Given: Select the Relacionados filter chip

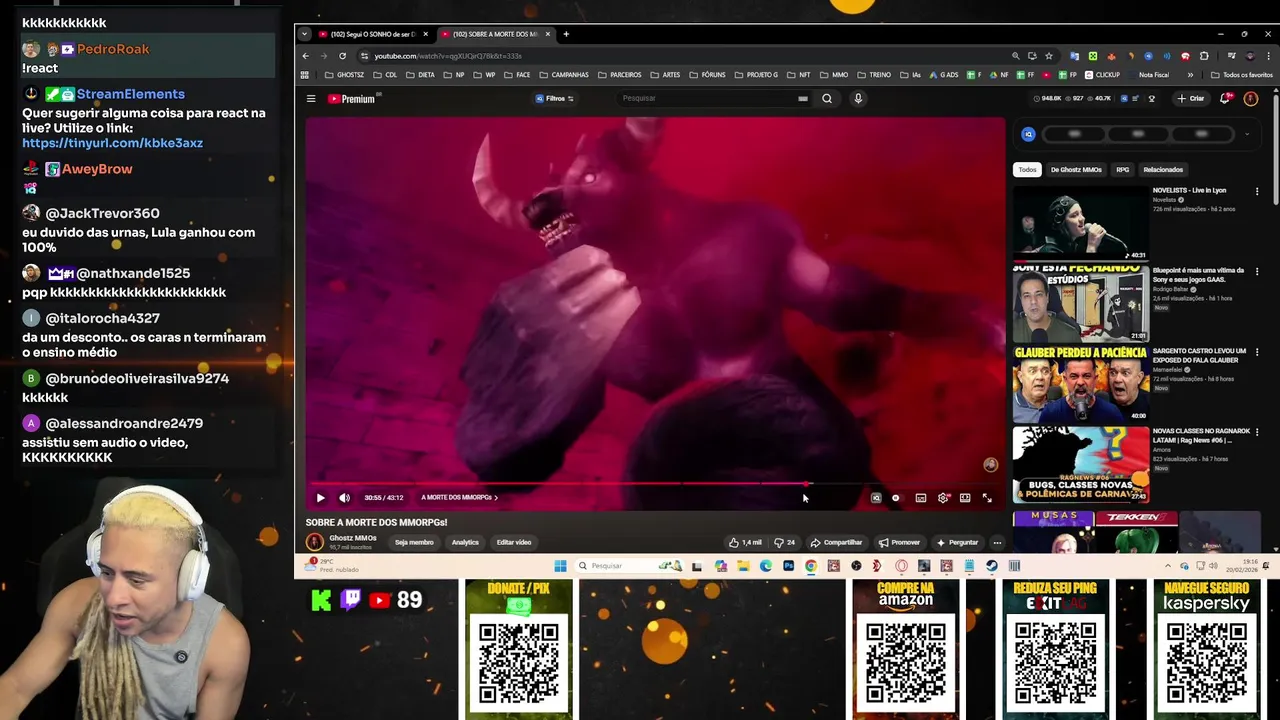Looking at the screenshot, I should 1163,170.
